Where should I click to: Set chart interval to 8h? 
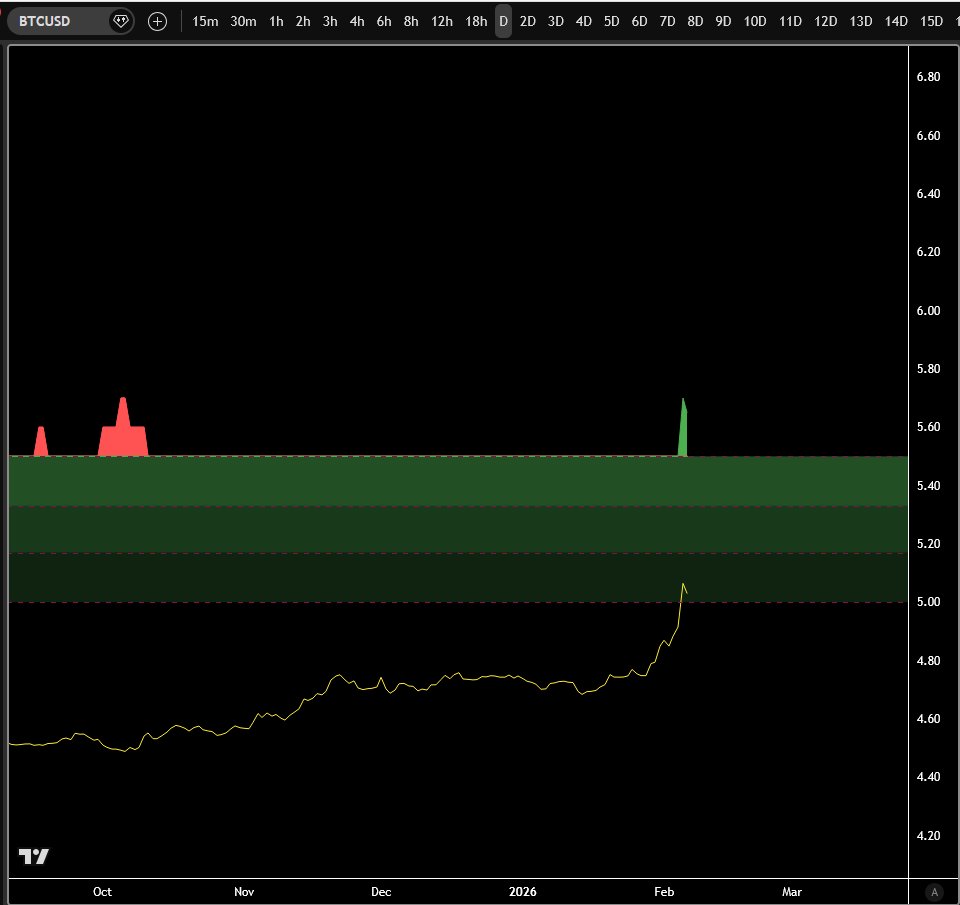411,21
